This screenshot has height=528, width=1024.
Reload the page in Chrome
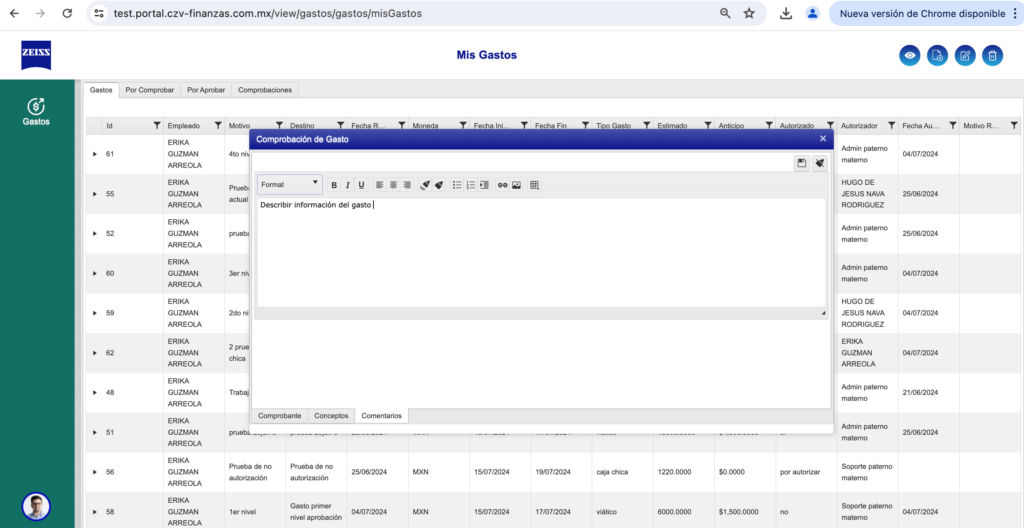(67, 13)
